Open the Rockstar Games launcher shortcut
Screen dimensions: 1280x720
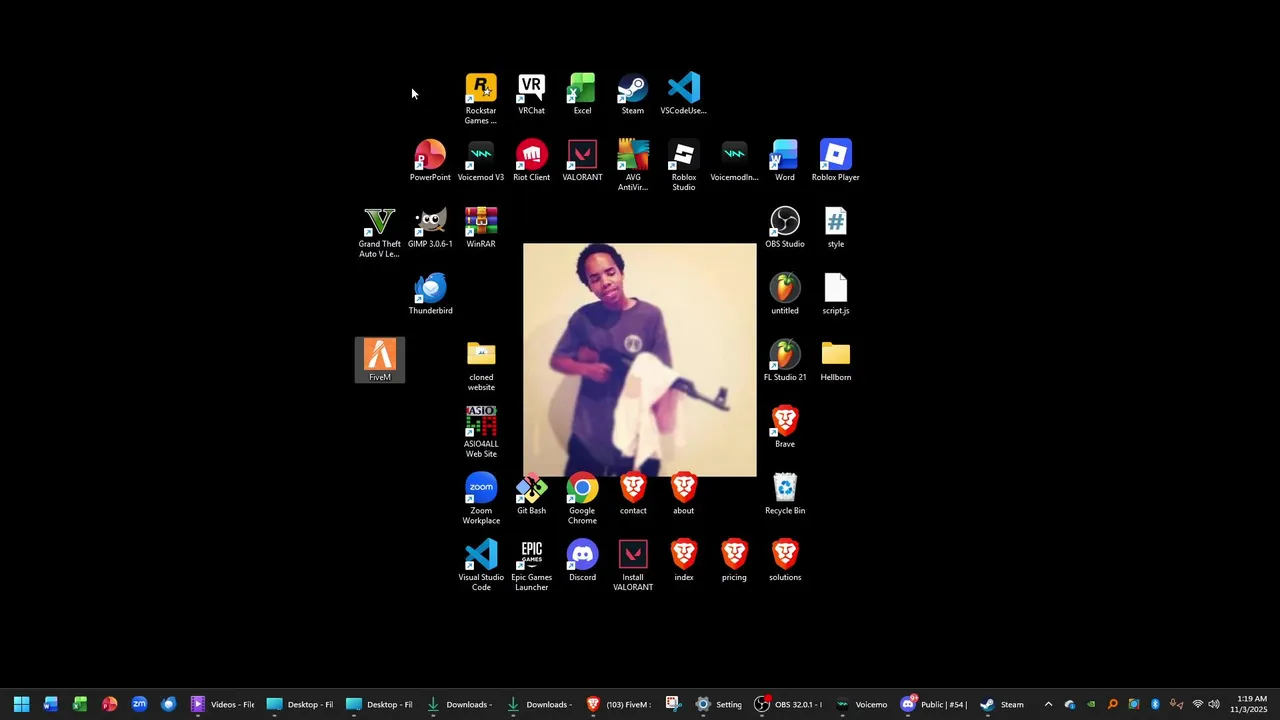pyautogui.click(x=481, y=98)
